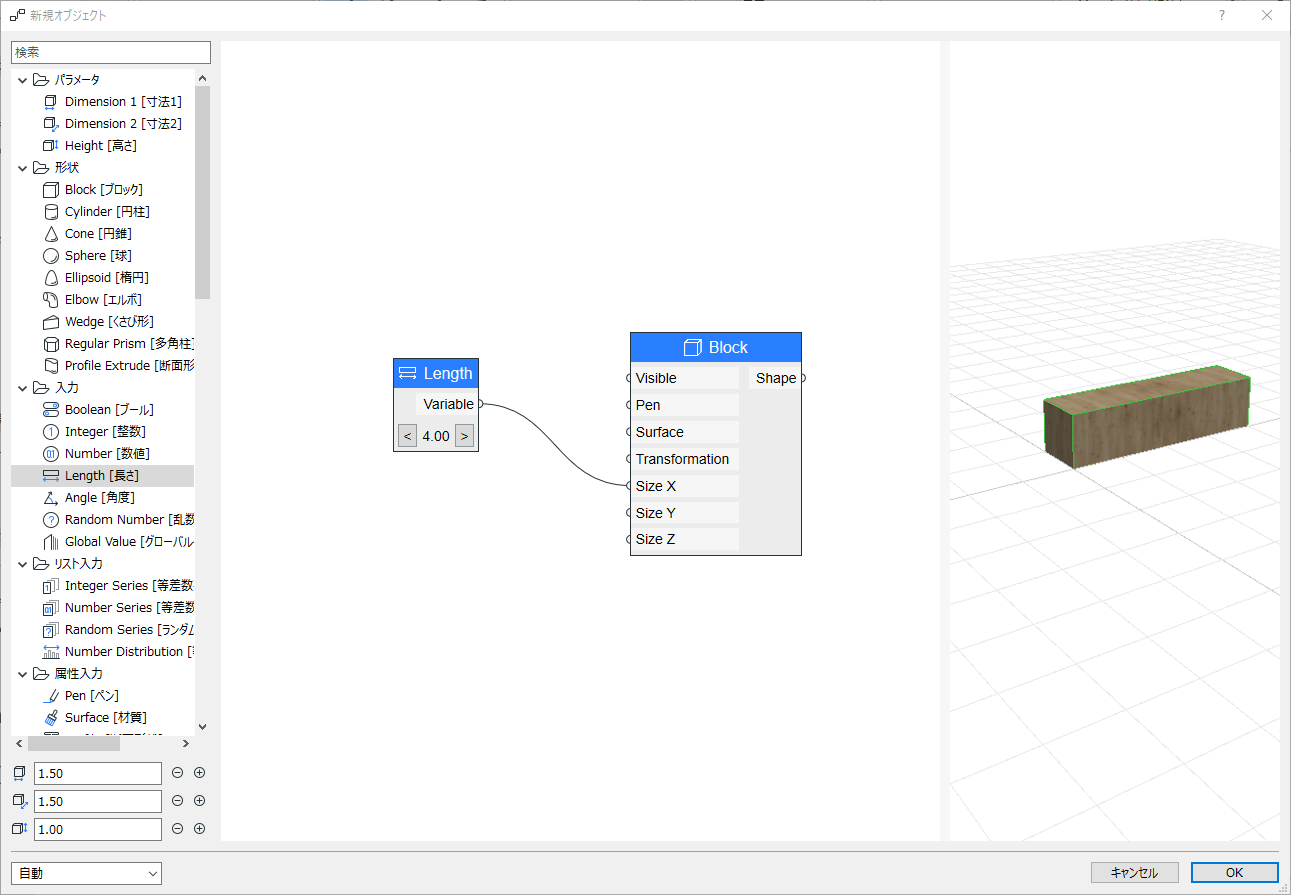Choose the Cone shape icon
This screenshot has width=1291, height=895.
(51, 234)
